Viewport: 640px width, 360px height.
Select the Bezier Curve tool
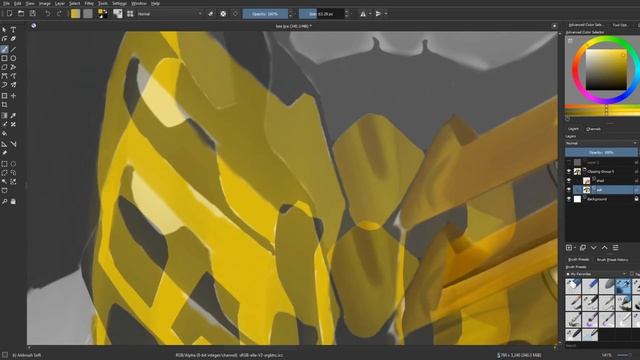coord(4,76)
